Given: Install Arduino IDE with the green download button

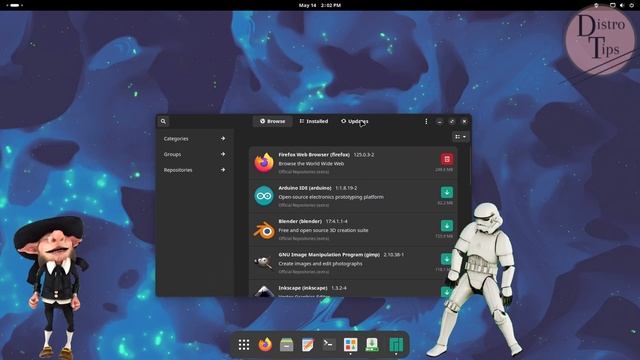Looking at the screenshot, I should tap(447, 192).
